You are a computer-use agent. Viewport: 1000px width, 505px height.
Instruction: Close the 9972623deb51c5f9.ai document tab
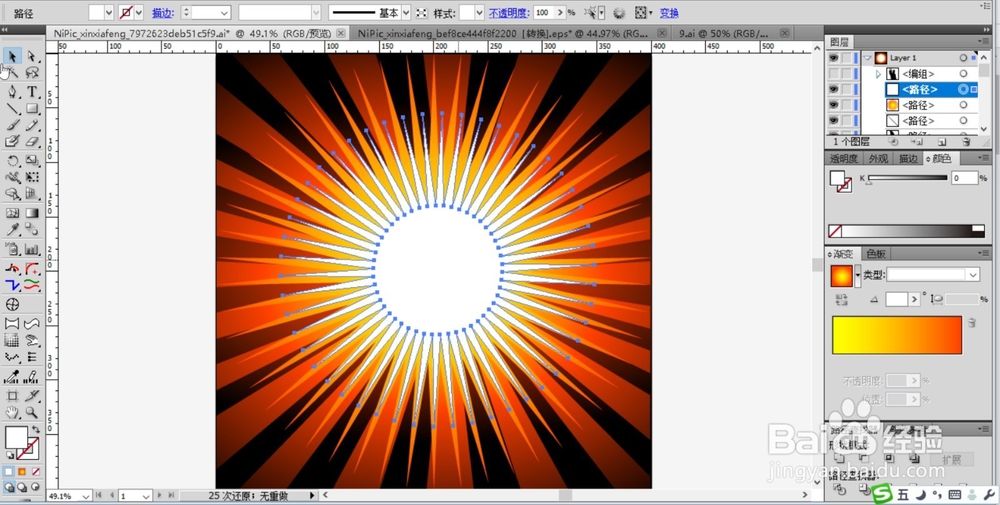341,33
